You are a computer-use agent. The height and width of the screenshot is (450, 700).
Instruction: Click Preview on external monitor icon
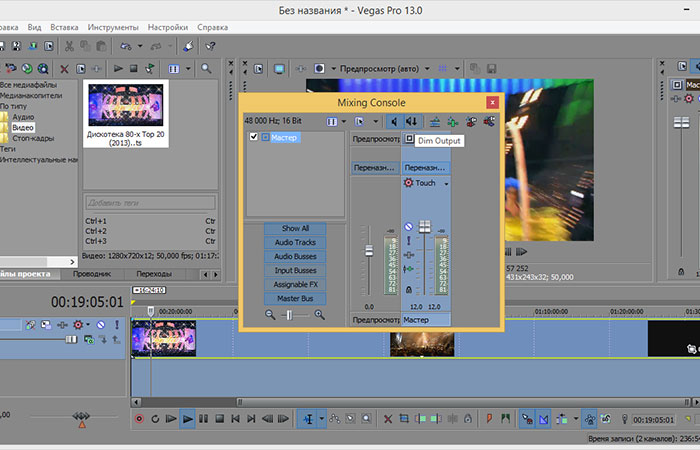[279, 69]
